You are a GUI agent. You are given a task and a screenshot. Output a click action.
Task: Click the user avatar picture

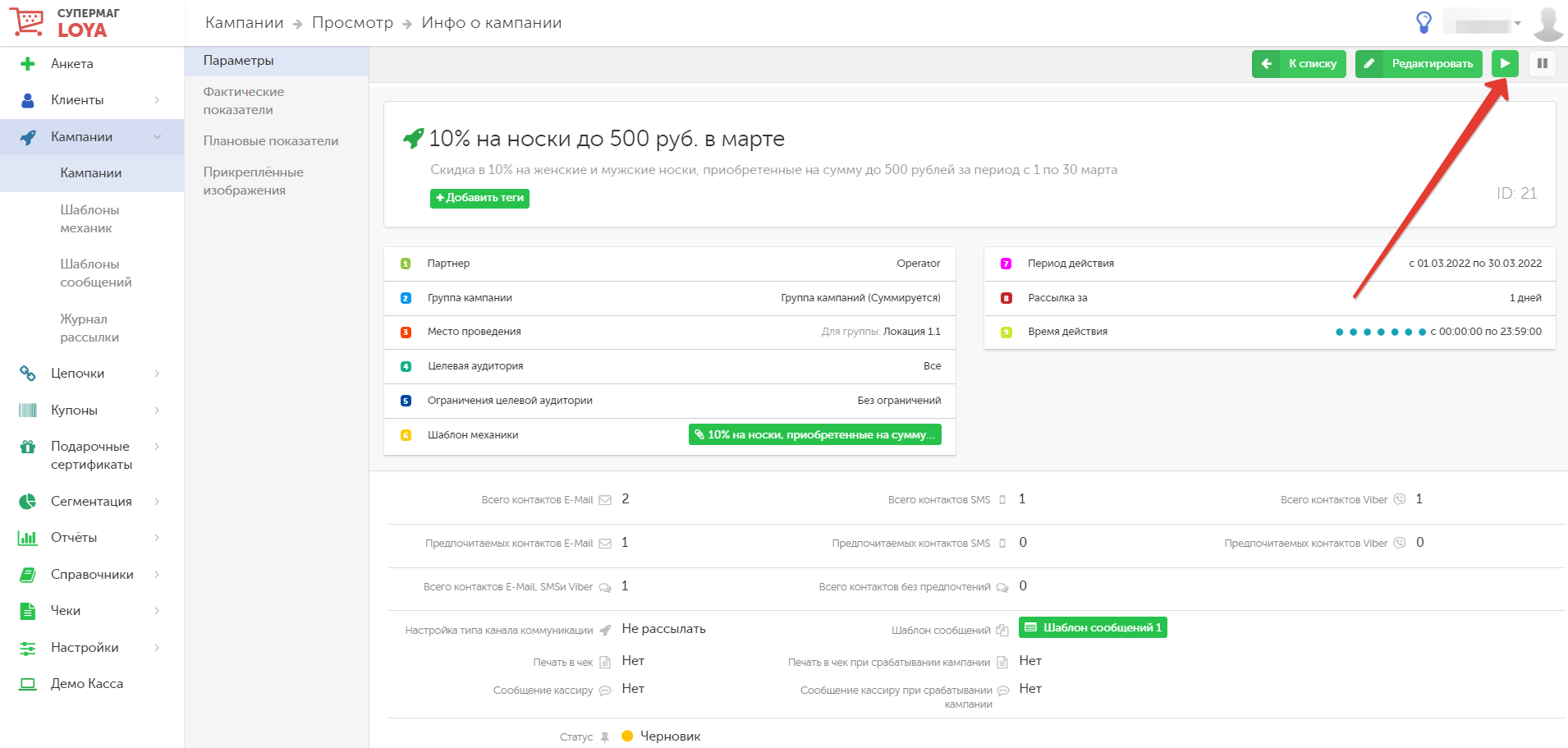(1548, 23)
